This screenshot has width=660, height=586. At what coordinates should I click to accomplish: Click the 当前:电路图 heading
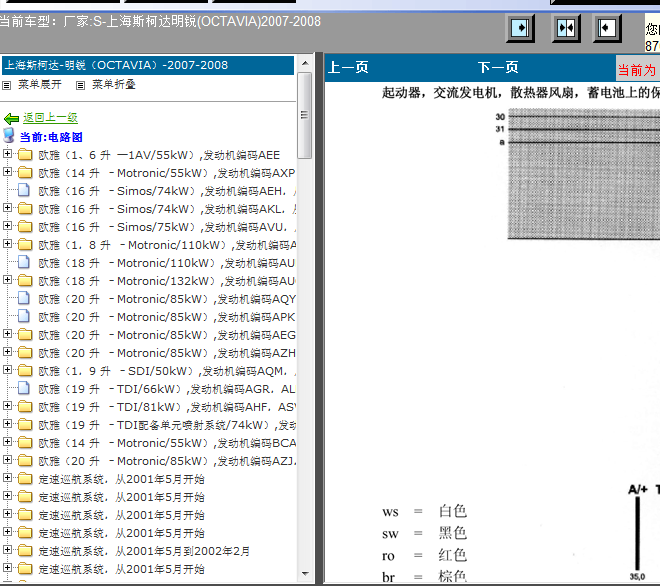pyautogui.click(x=51, y=137)
